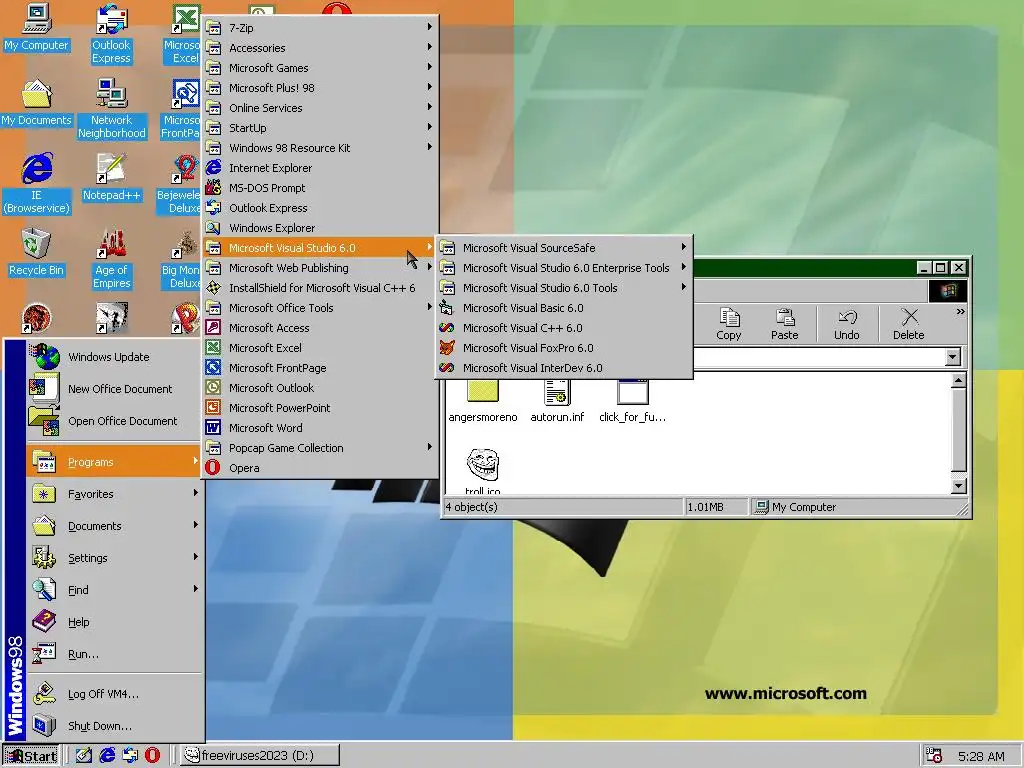This screenshot has width=1024, height=768.
Task: Click freeviruses2023 (D:) taskbar button
Action: click(259, 756)
